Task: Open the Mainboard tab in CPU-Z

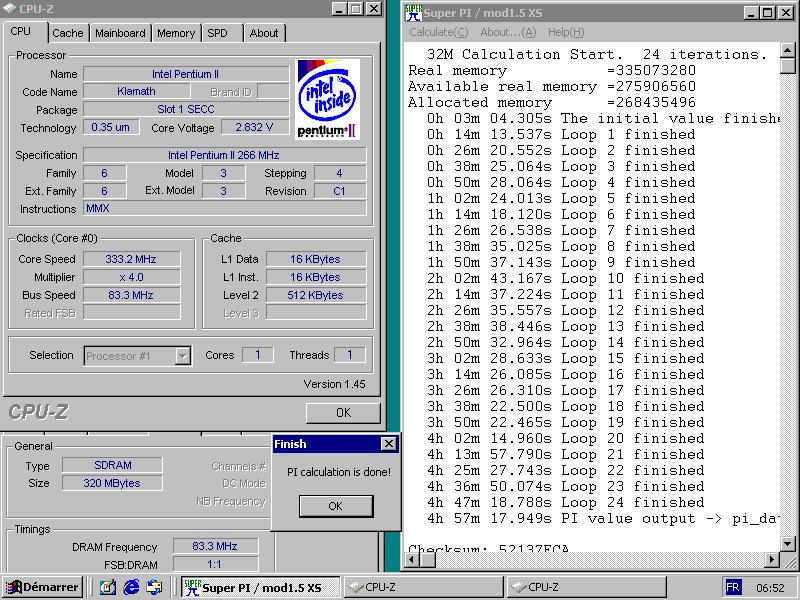Action: [x=120, y=33]
